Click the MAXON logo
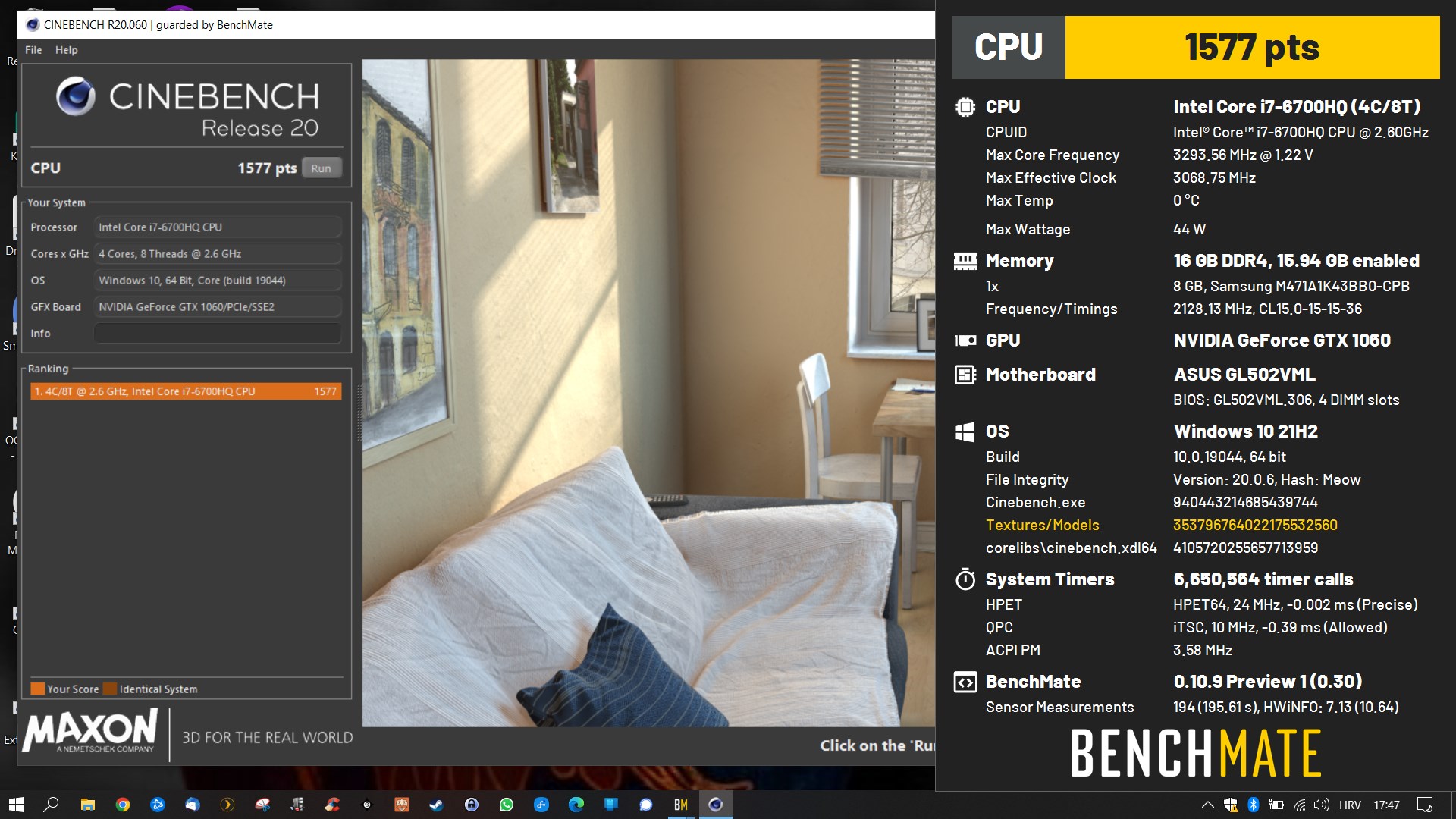Image resolution: width=1456 pixels, height=819 pixels. pos(90,731)
